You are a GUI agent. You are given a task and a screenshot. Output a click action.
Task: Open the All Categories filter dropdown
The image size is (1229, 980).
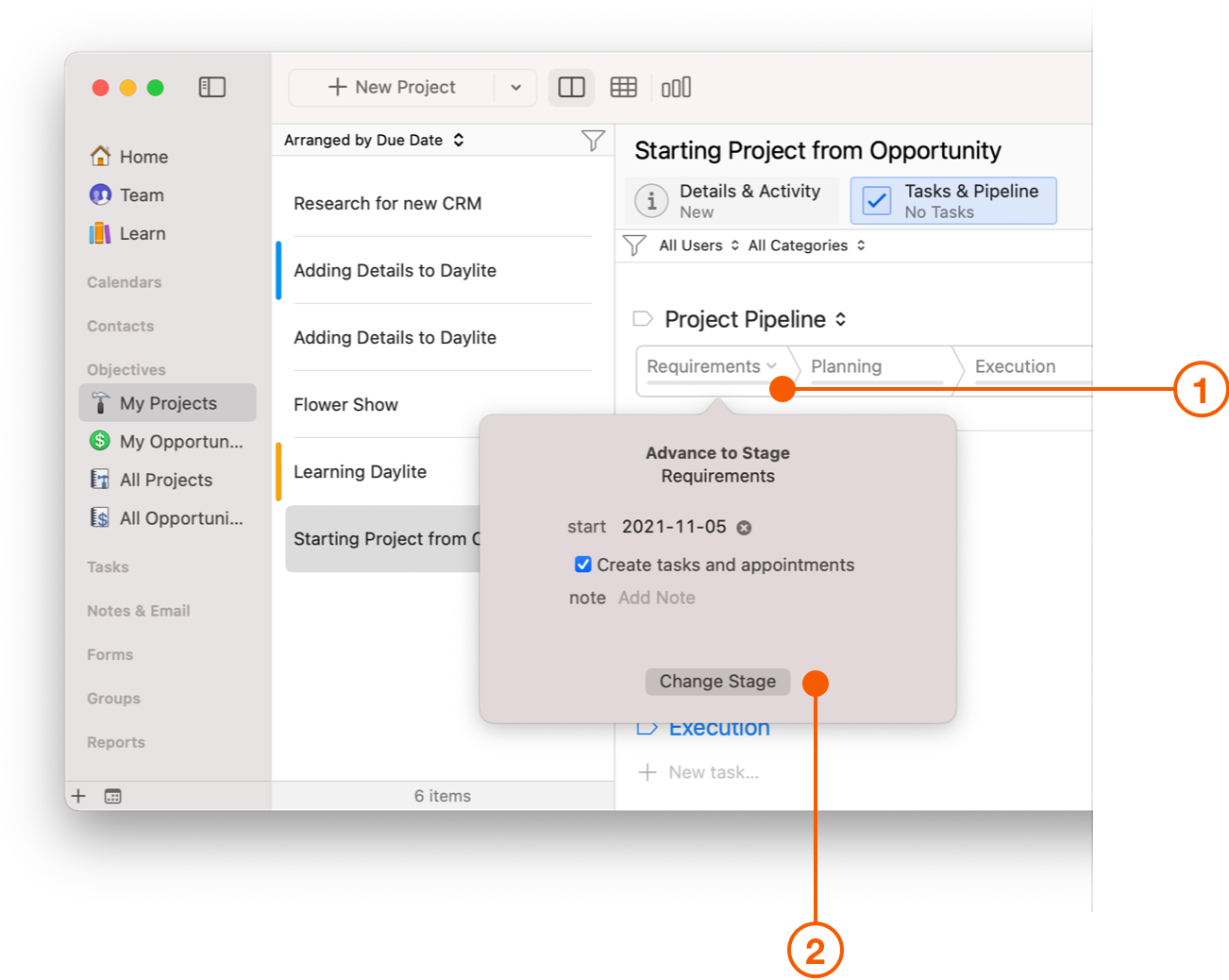point(807,245)
